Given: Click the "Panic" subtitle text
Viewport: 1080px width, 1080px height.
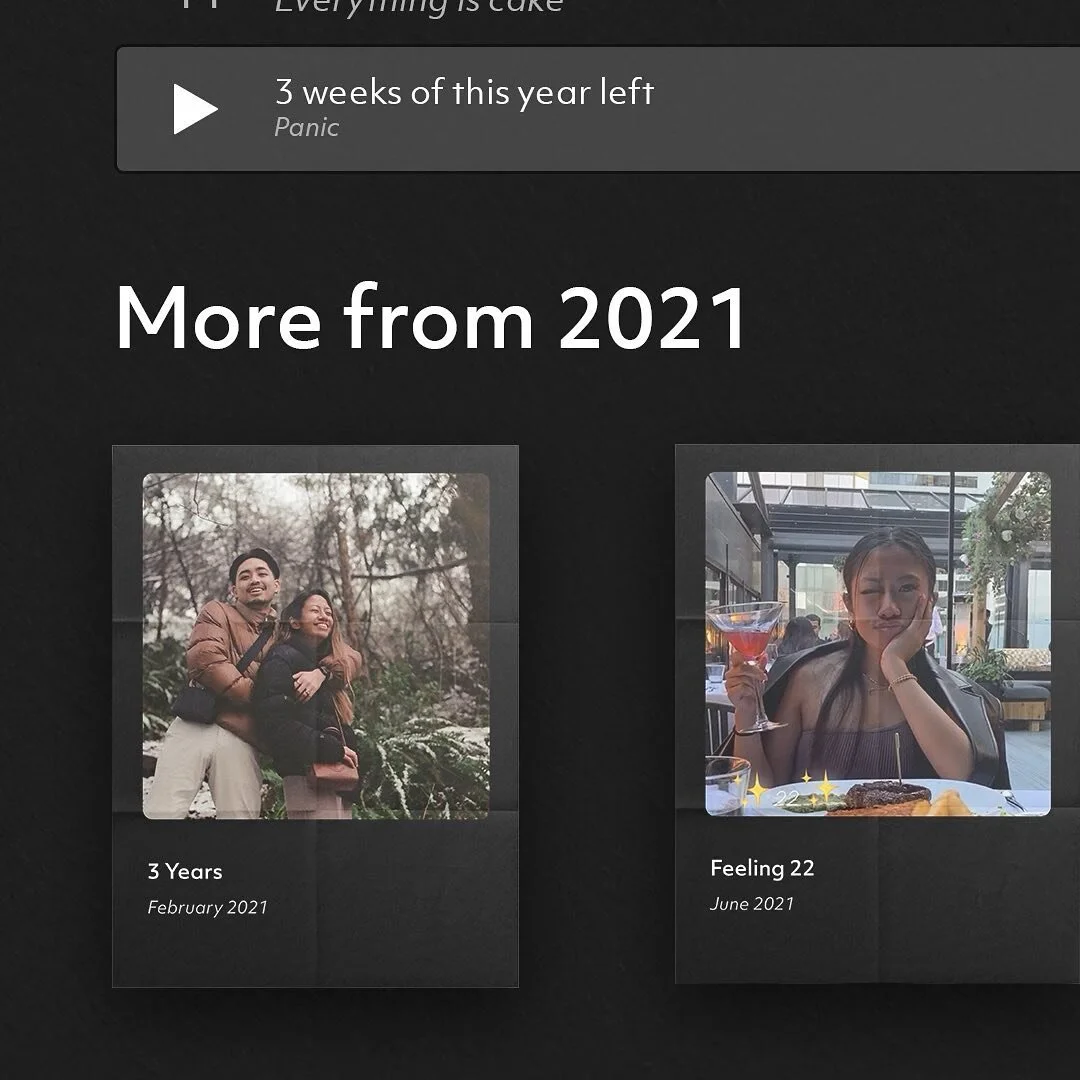Looking at the screenshot, I should tap(306, 127).
